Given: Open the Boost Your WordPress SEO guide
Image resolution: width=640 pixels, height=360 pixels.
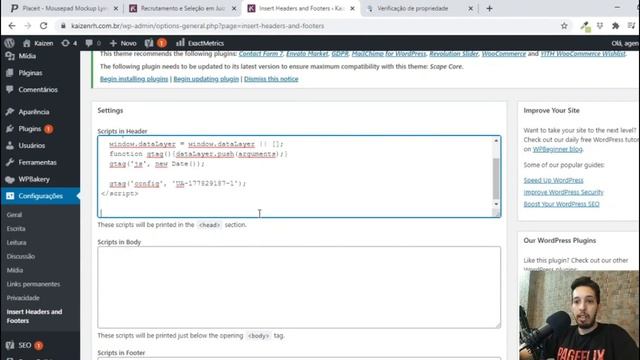Looking at the screenshot, I should (x=561, y=204).
